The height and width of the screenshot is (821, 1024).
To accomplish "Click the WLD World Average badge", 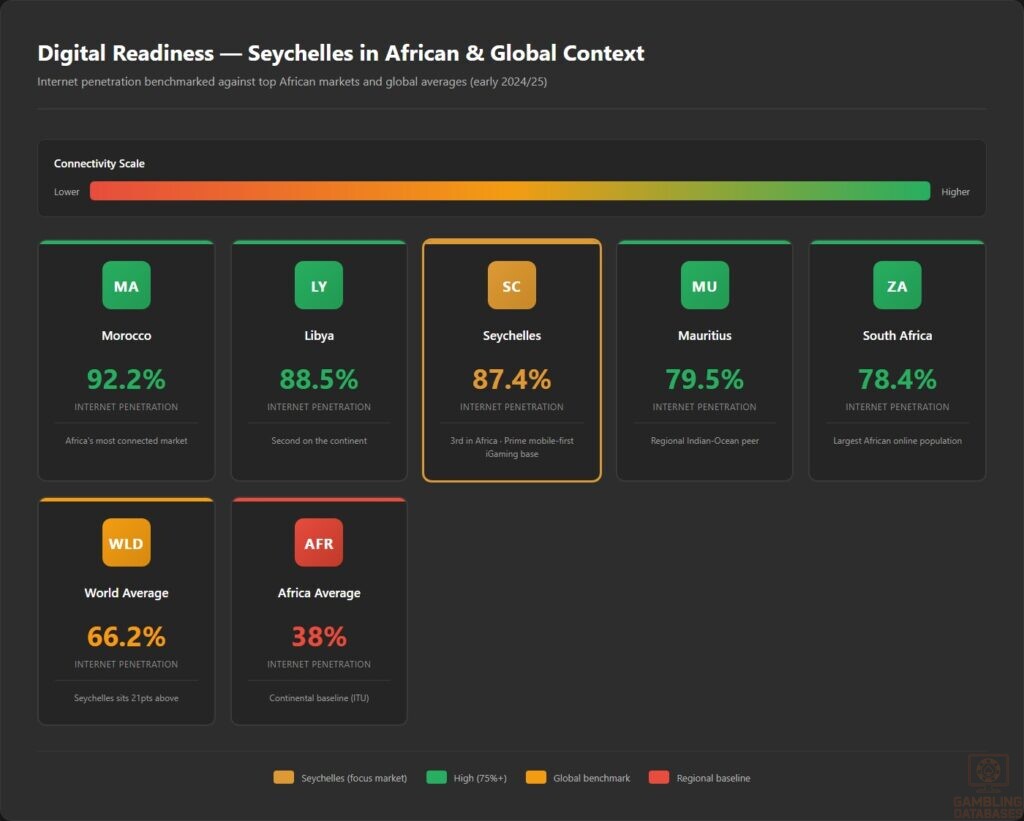I will pyautogui.click(x=126, y=543).
